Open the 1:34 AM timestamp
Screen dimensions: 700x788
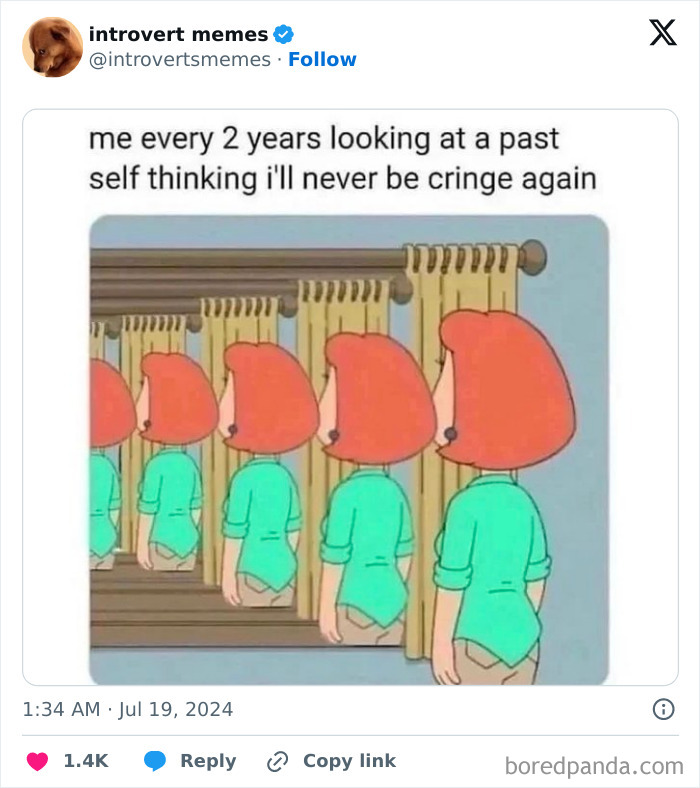click(61, 710)
